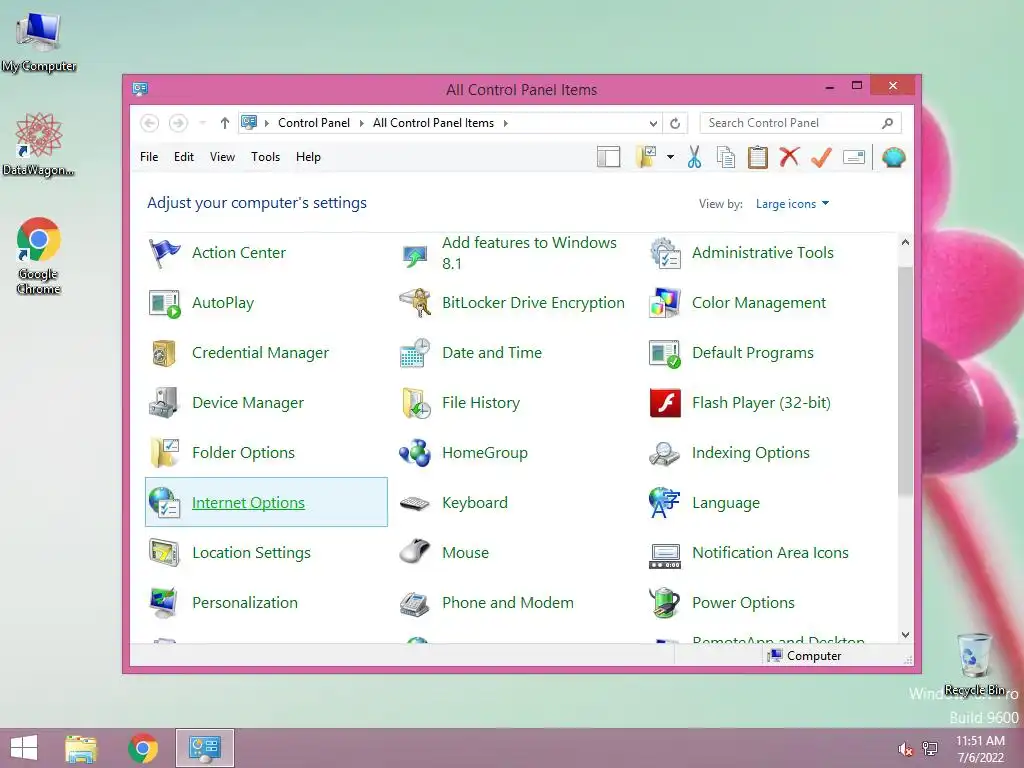This screenshot has height=768, width=1024.
Task: Click the Refresh button in address bar
Action: [x=675, y=123]
